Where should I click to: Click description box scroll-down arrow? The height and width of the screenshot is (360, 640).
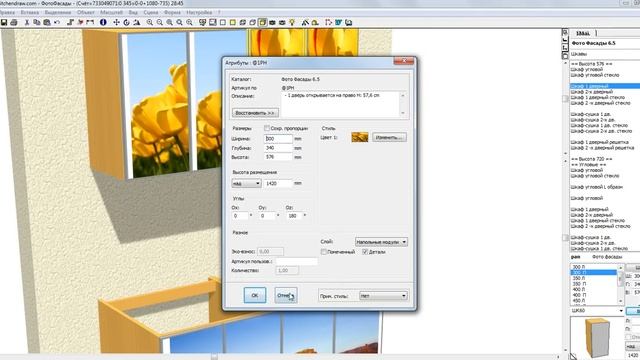(403, 113)
